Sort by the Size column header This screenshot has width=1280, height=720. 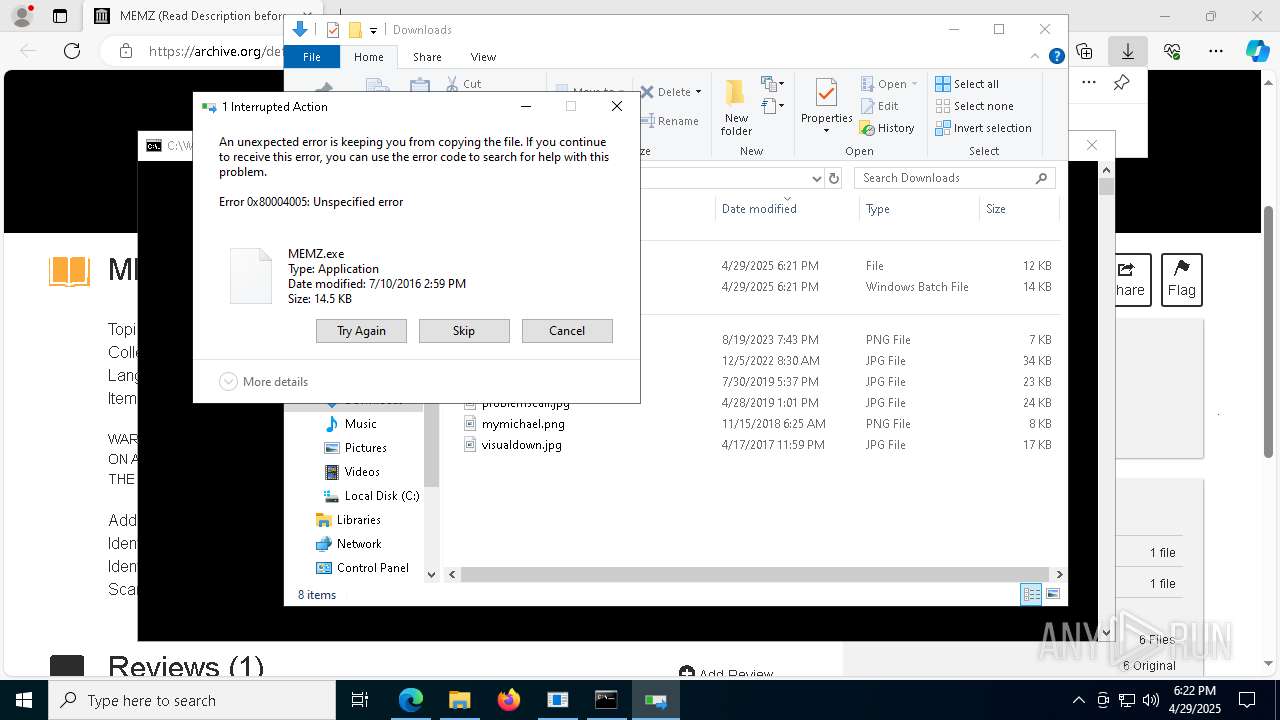click(1018, 209)
